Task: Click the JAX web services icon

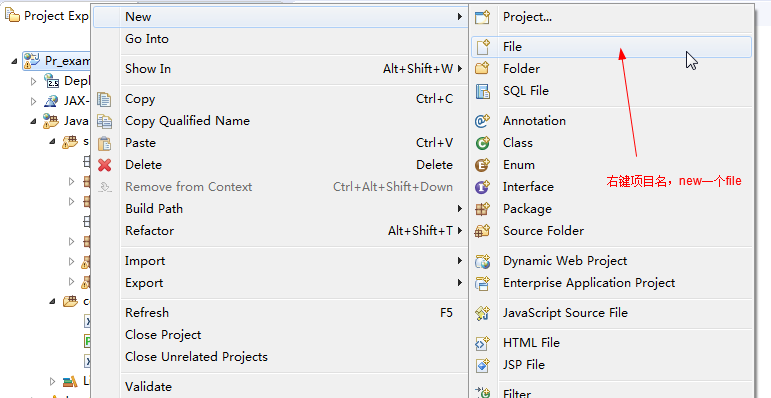Action: (51, 101)
